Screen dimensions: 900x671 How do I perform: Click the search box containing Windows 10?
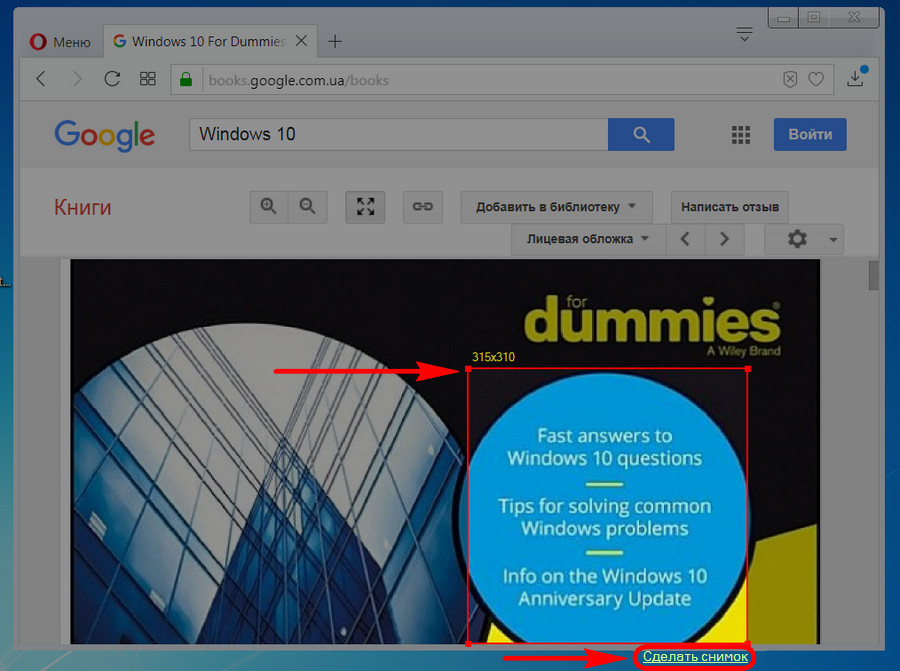398,134
